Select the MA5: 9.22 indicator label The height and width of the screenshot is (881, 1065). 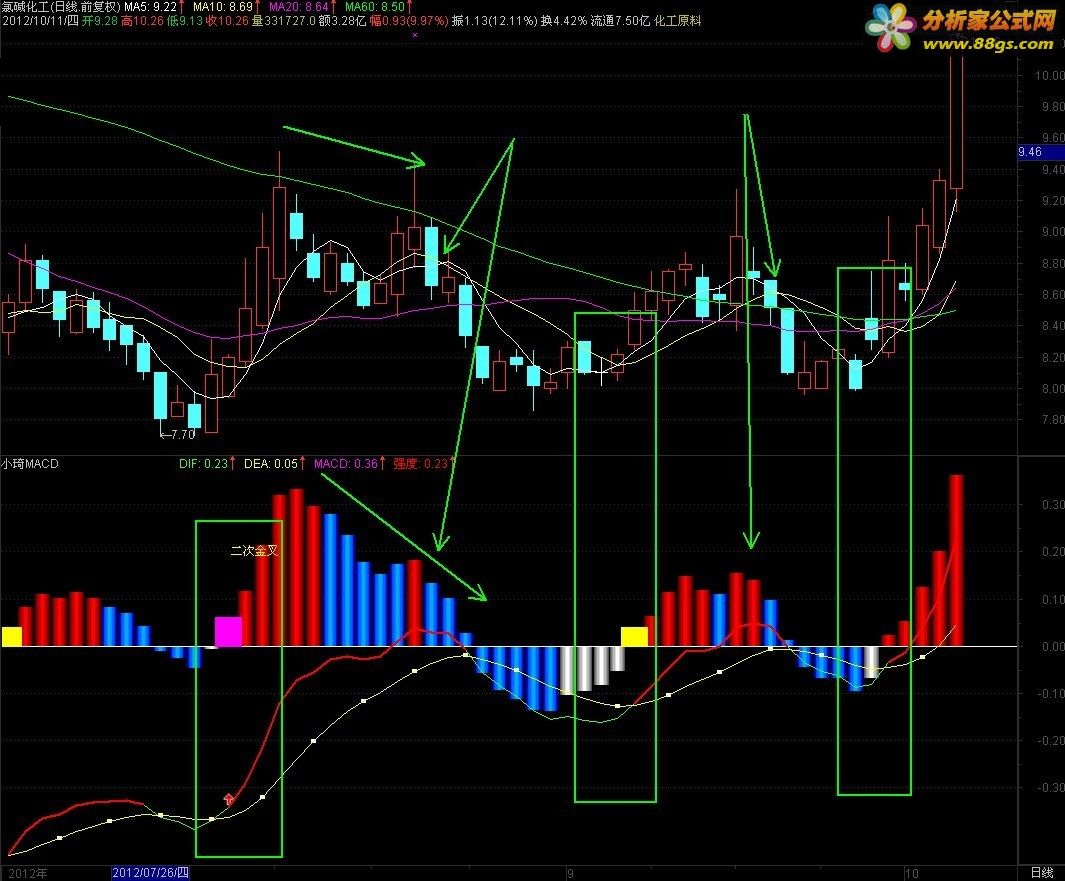click(x=150, y=7)
